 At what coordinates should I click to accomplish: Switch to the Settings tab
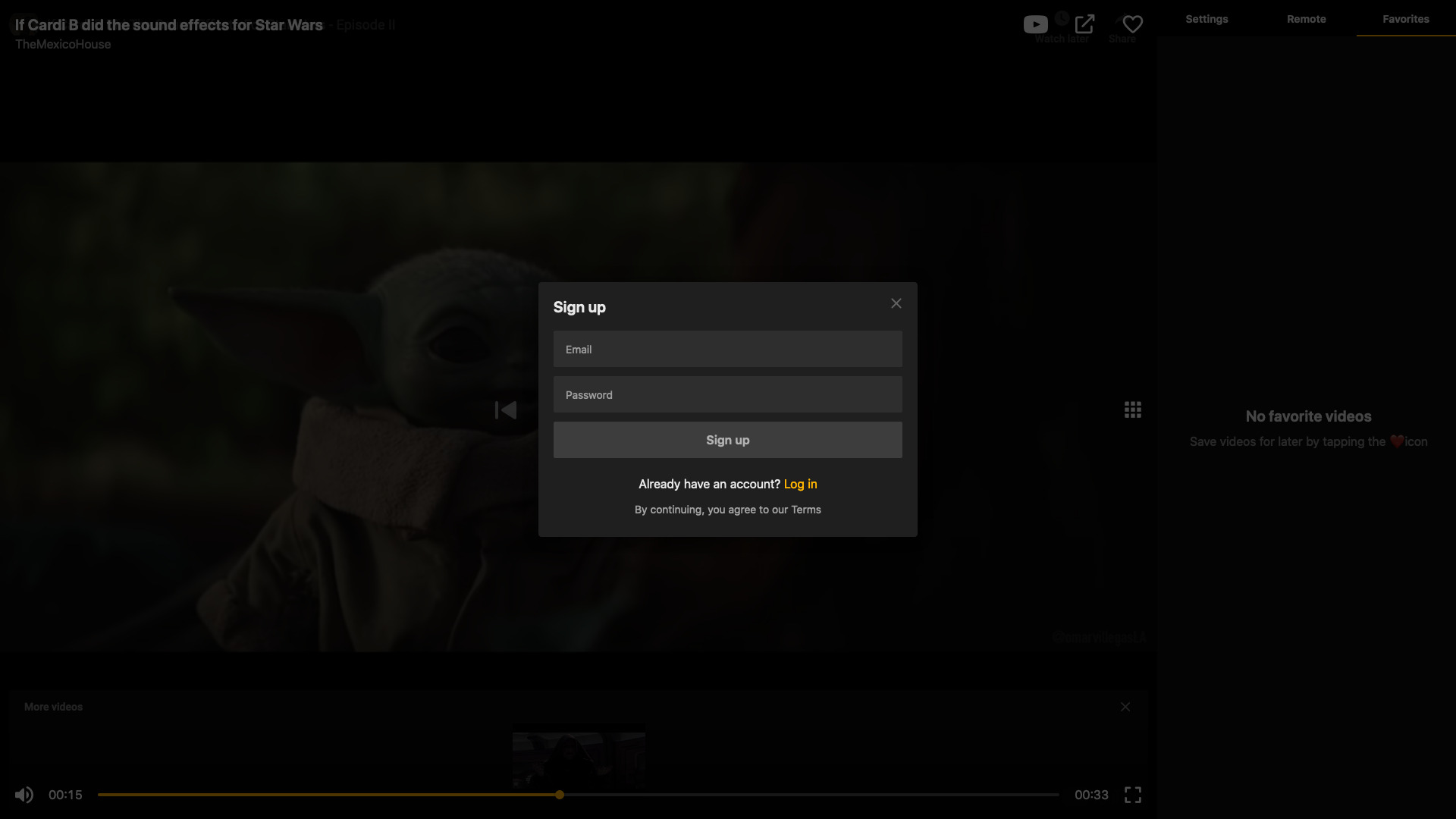1207,19
